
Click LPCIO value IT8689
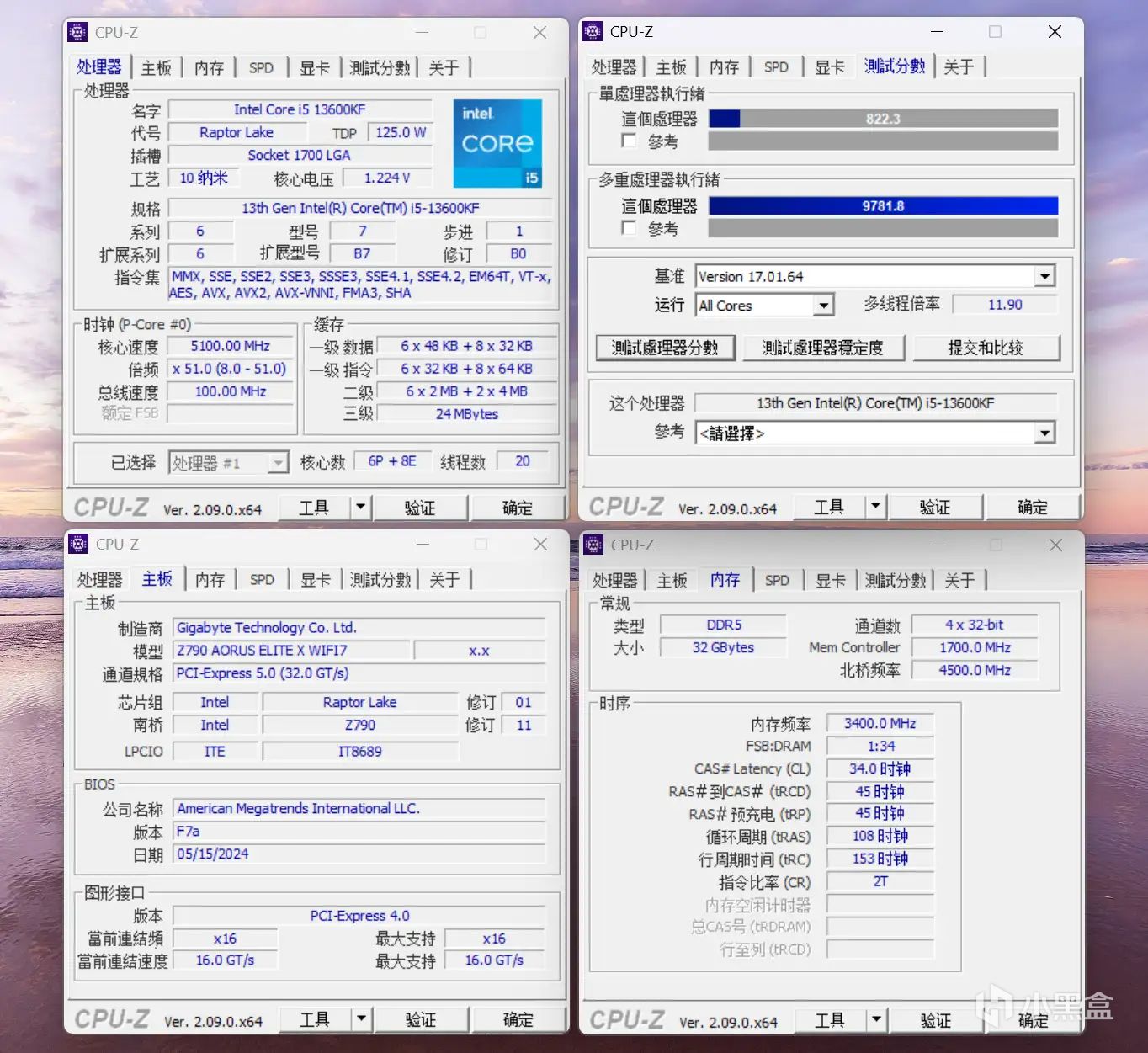point(360,751)
